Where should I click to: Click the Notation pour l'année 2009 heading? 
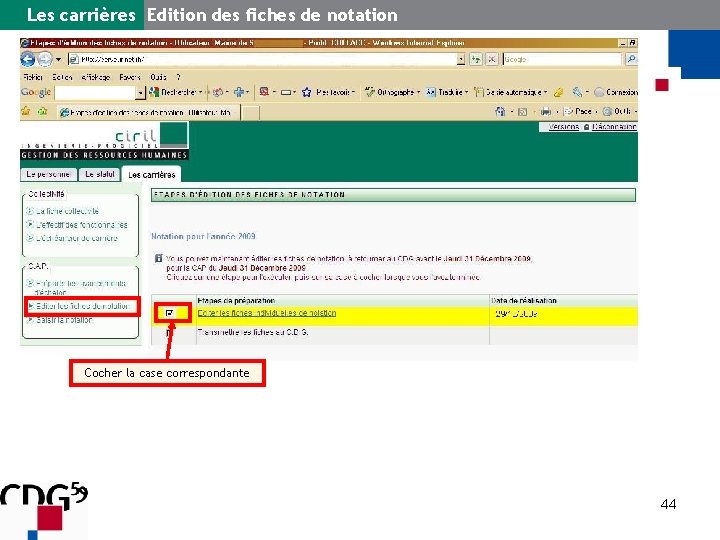click(203, 236)
